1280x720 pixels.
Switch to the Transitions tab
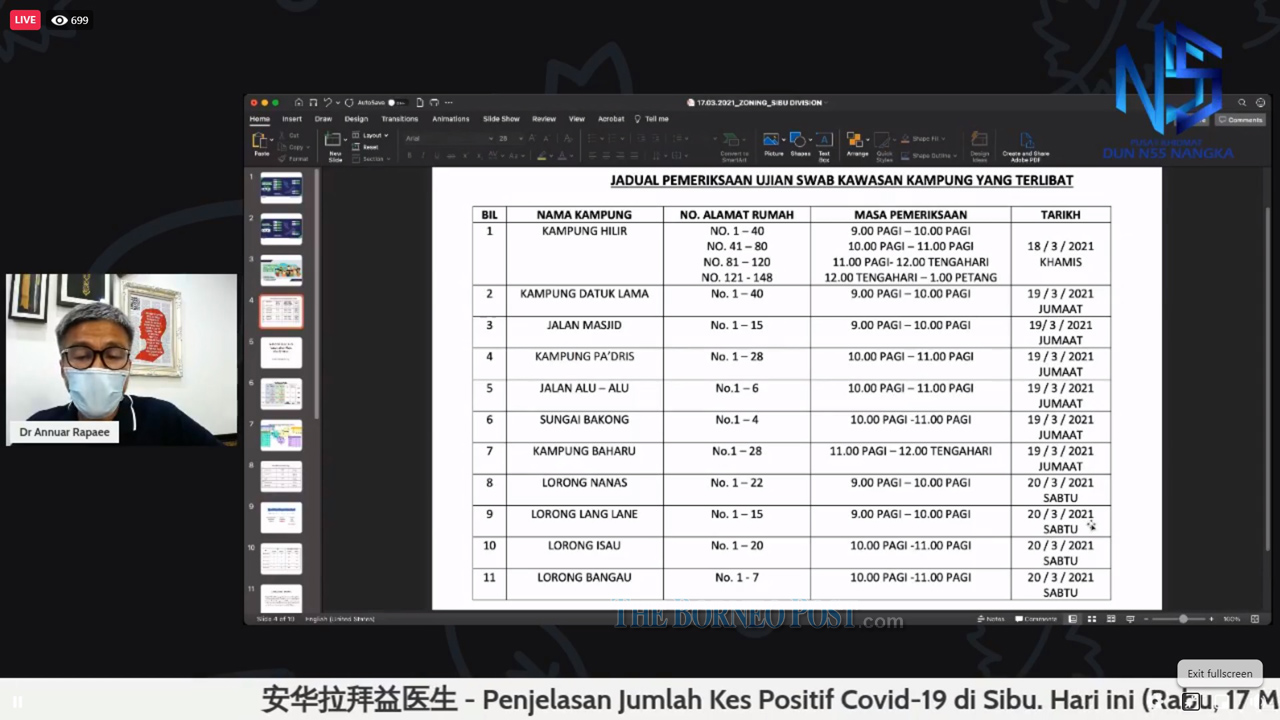pyautogui.click(x=400, y=119)
